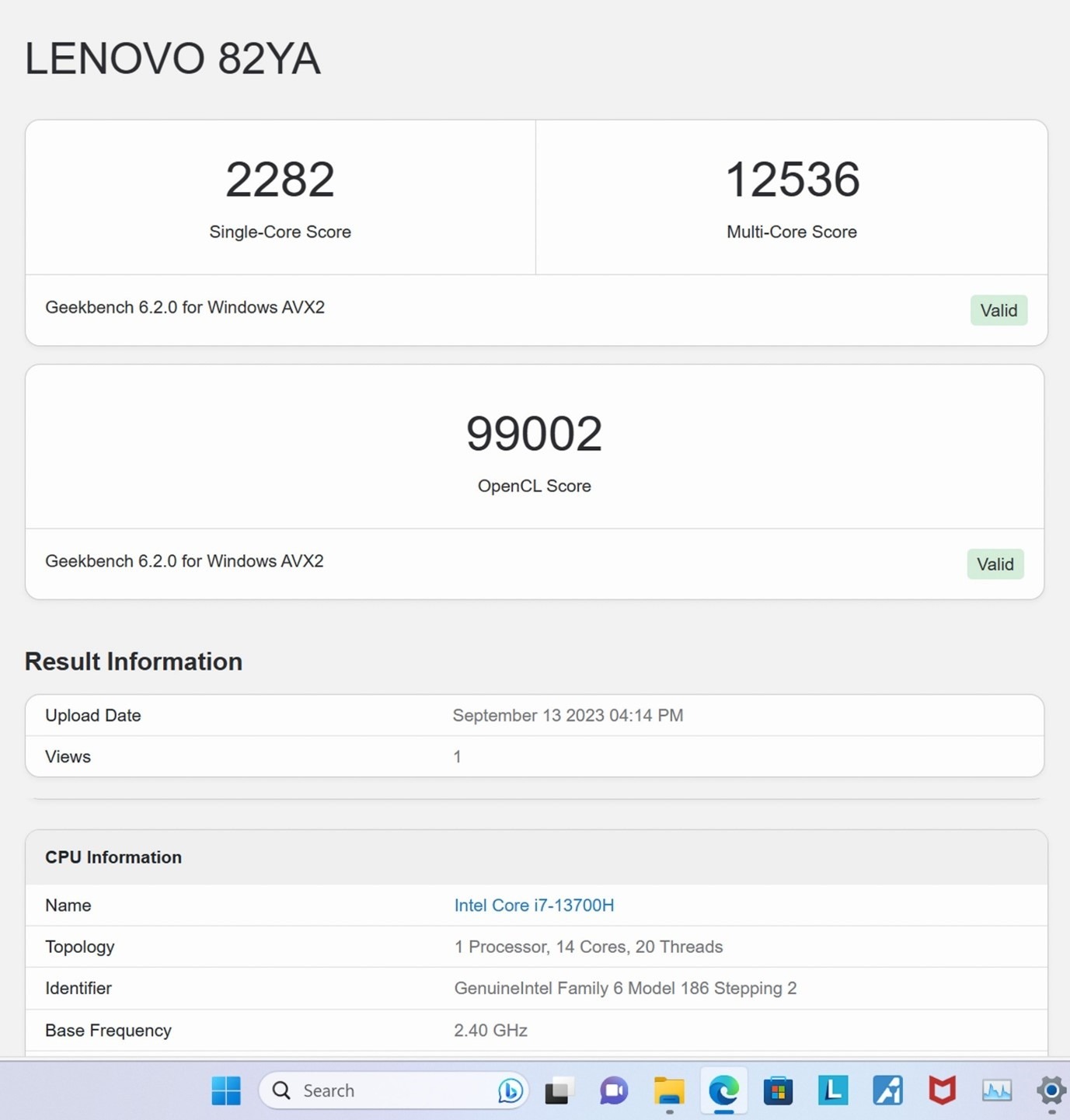Image resolution: width=1070 pixels, height=1120 pixels.
Task: Open the Microsoft Store icon
Action: click(x=778, y=1091)
